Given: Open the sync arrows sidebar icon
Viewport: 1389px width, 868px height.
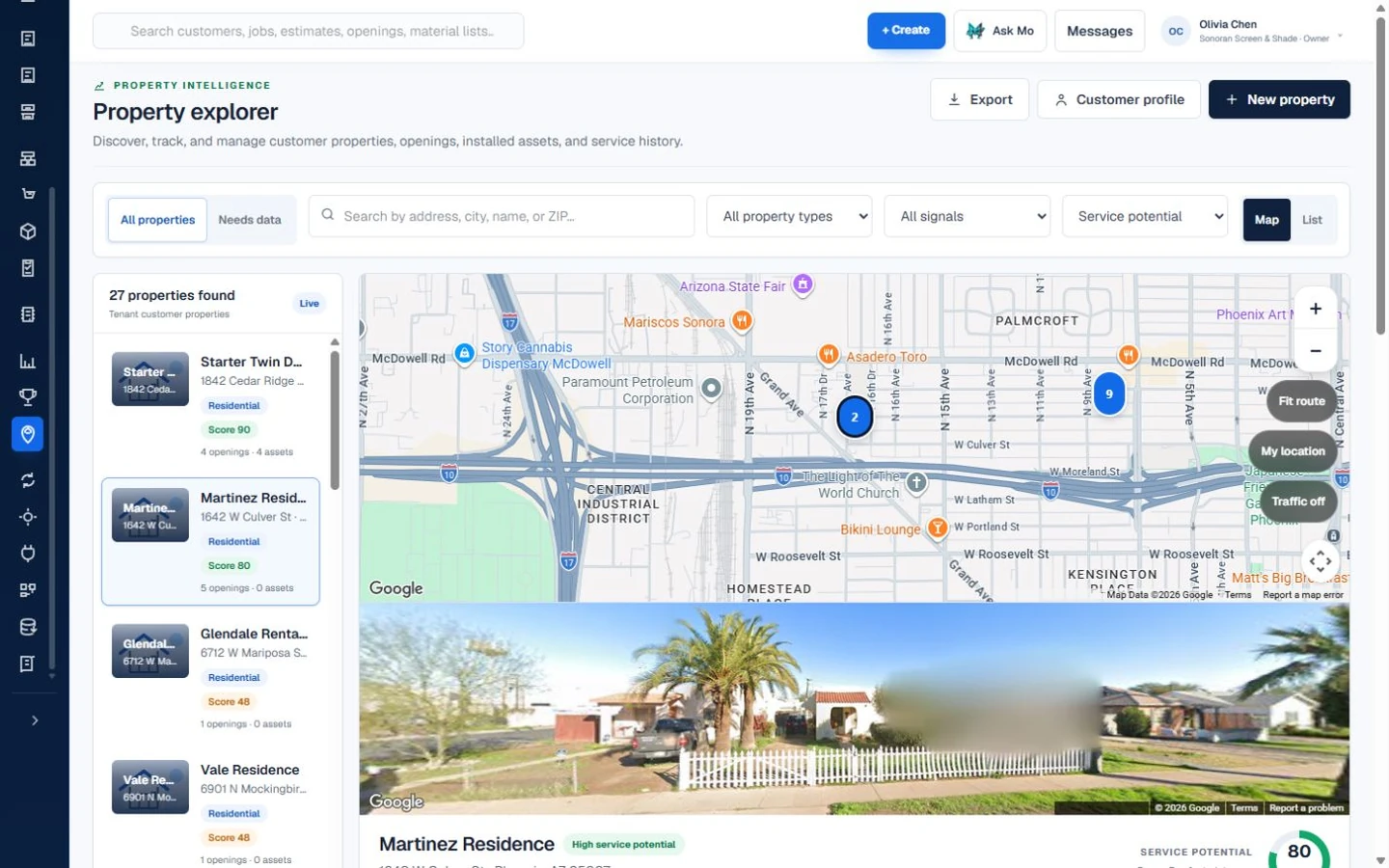Looking at the screenshot, I should click(x=28, y=480).
